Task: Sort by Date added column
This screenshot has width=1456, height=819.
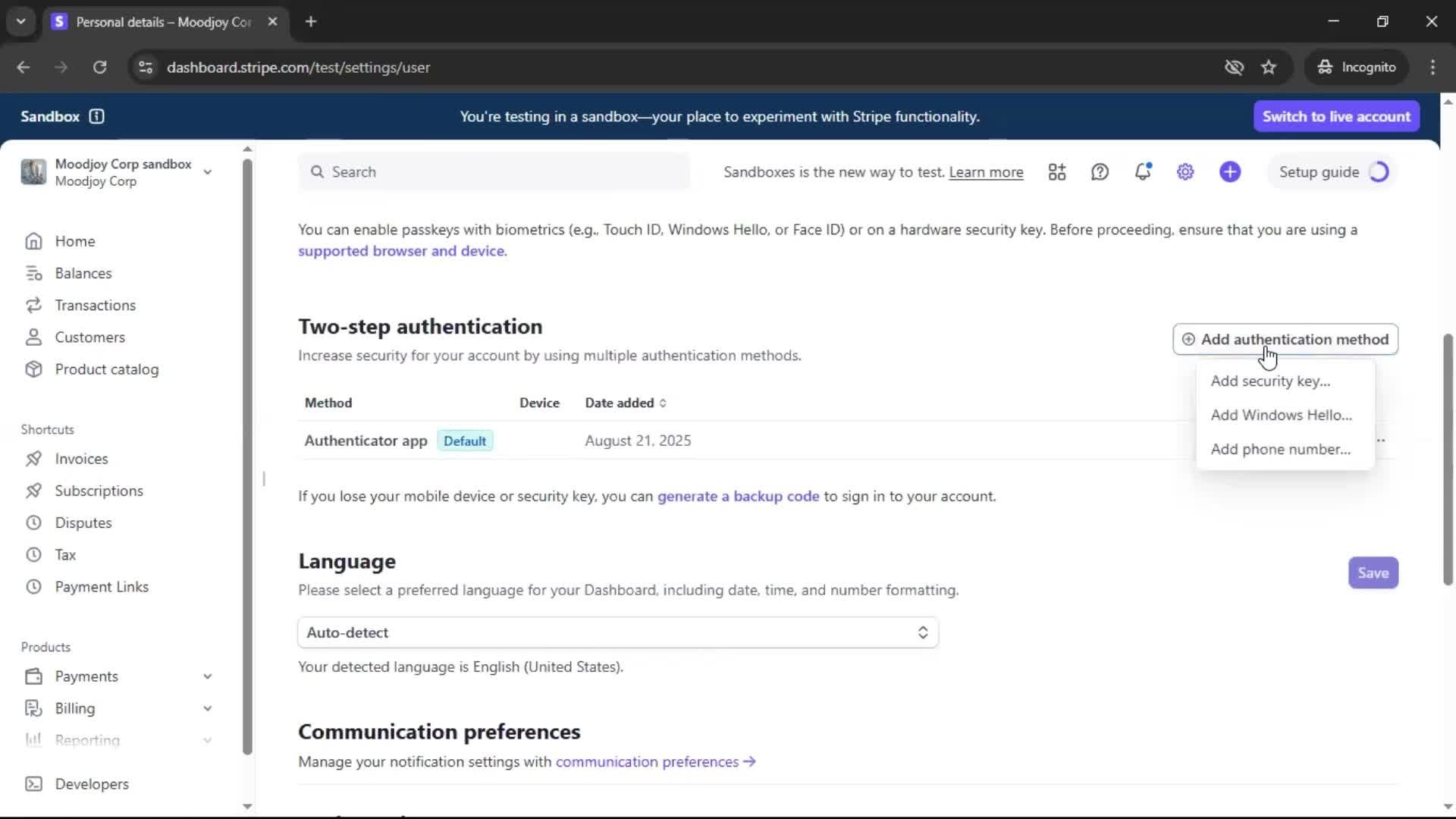Action: [626, 403]
